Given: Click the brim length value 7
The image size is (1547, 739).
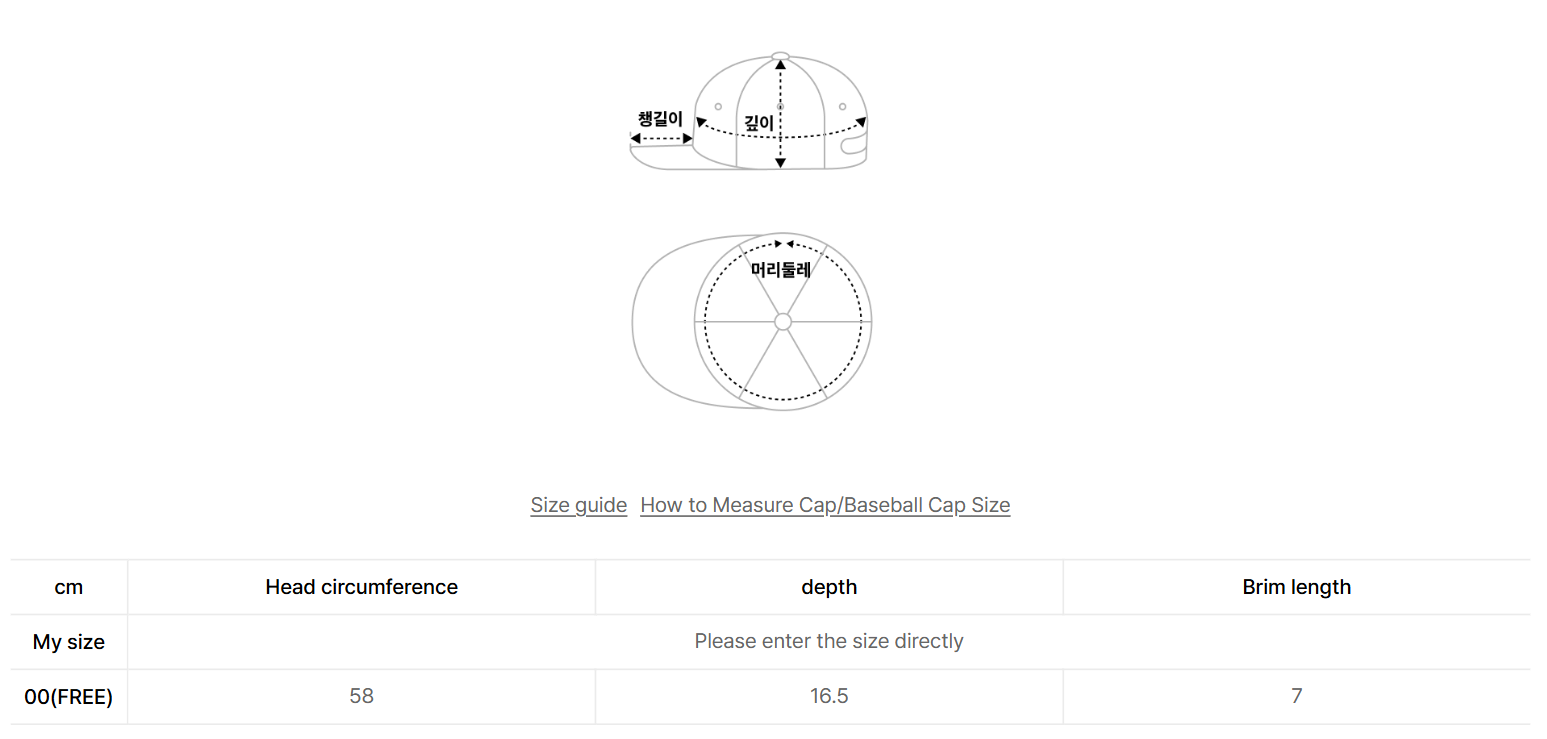Looking at the screenshot, I should coord(1296,696).
